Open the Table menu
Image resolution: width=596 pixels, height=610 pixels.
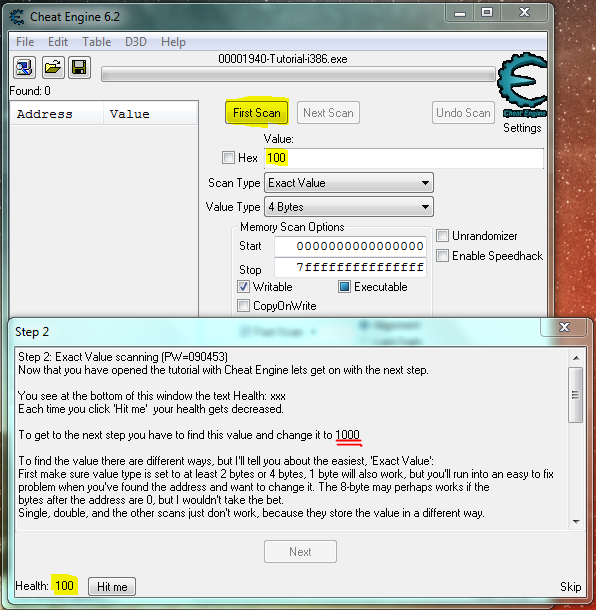[97, 42]
